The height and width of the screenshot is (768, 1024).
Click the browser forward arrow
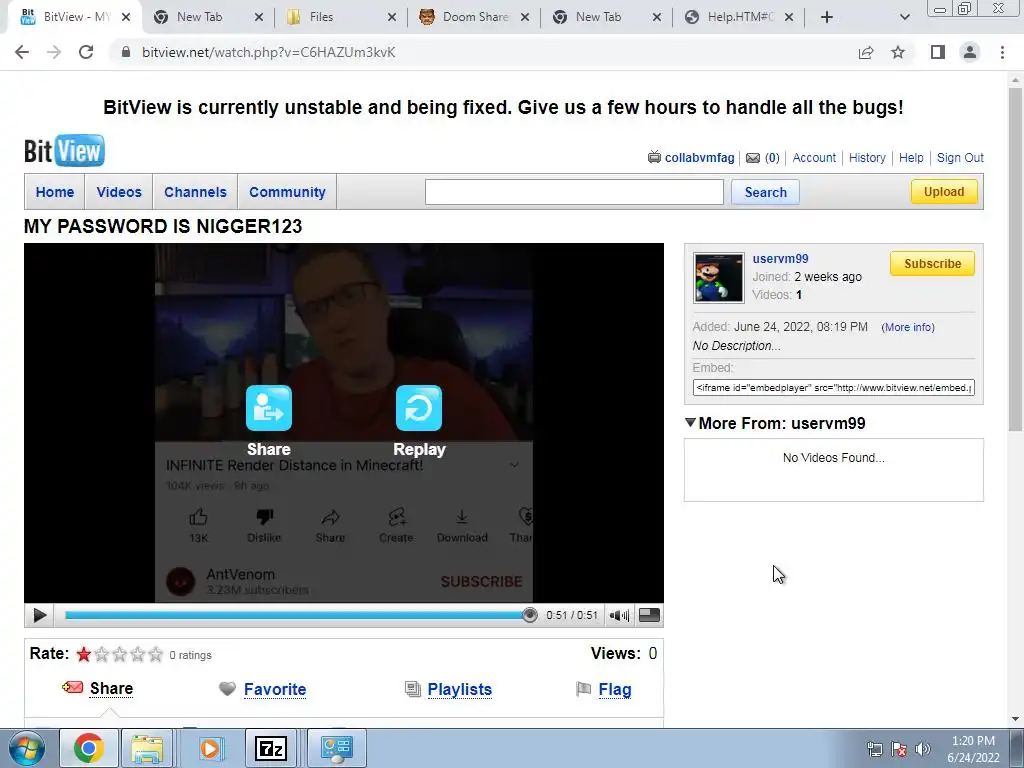pyautogui.click(x=54, y=52)
